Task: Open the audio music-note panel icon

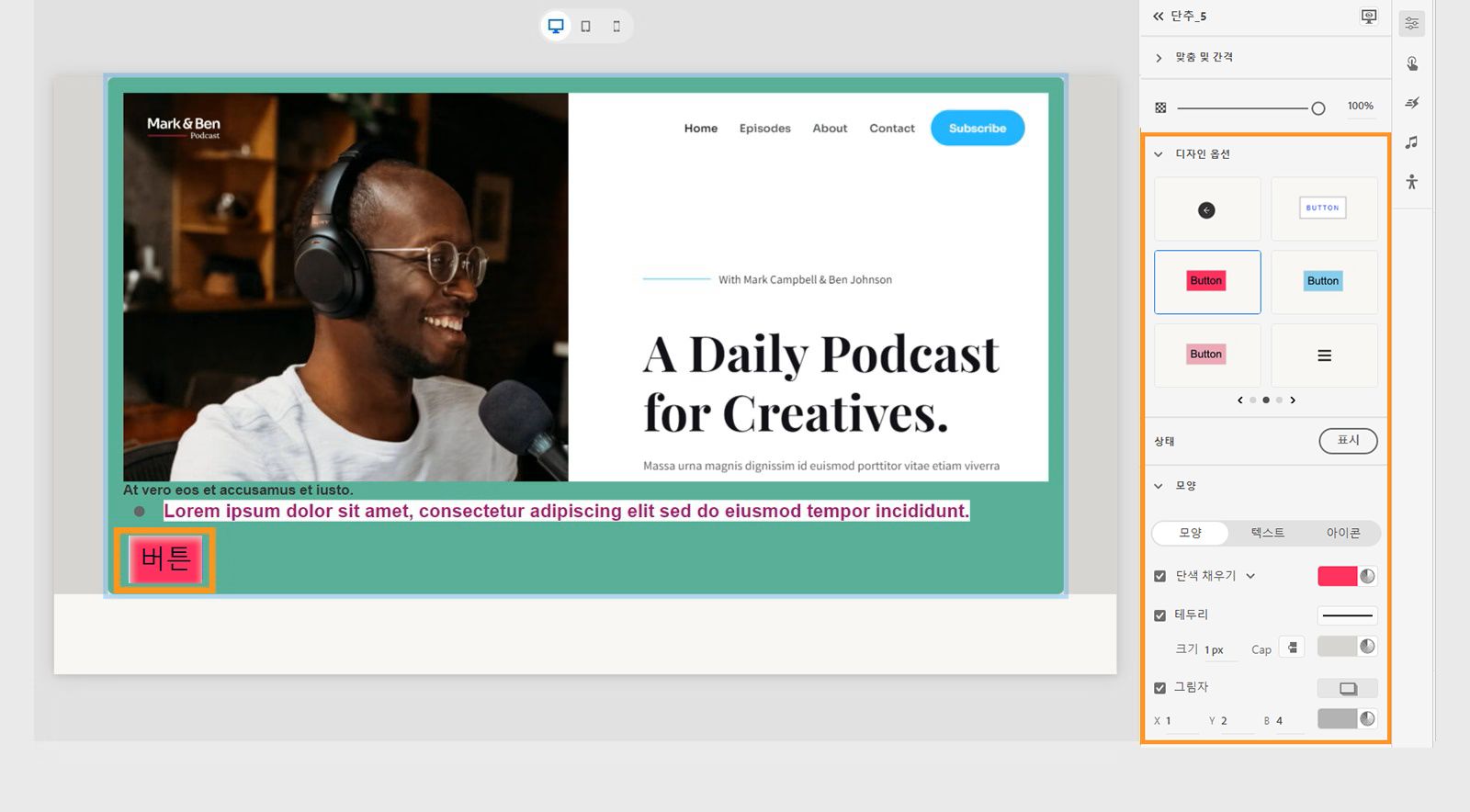Action: click(x=1412, y=142)
